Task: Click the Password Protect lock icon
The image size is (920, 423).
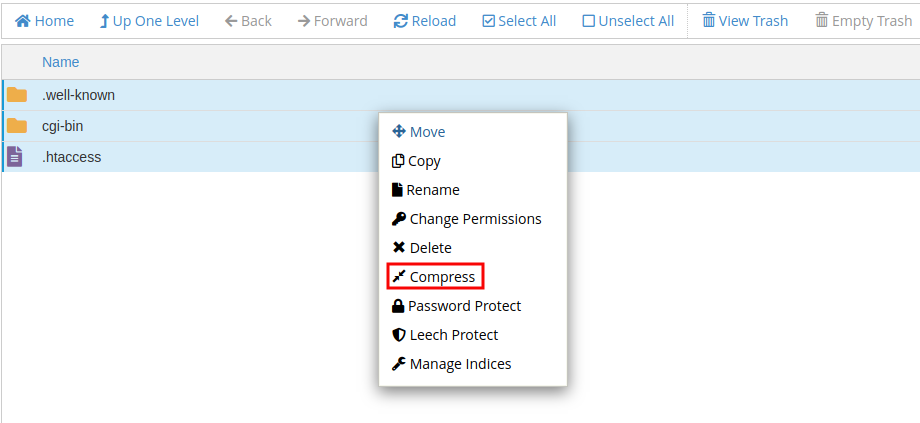Action: (x=398, y=306)
